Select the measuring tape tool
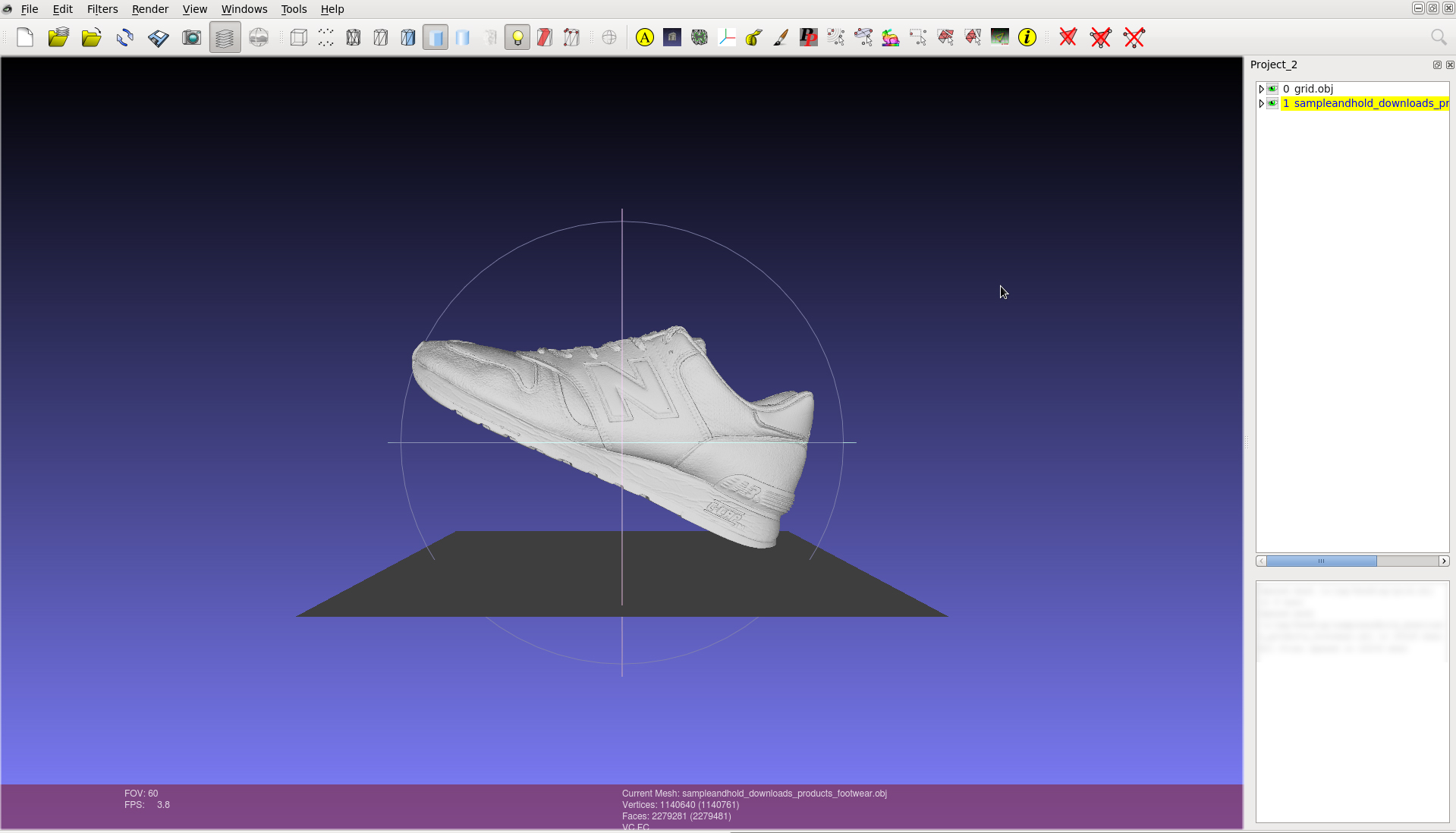The width and height of the screenshot is (1456, 833). point(754,37)
